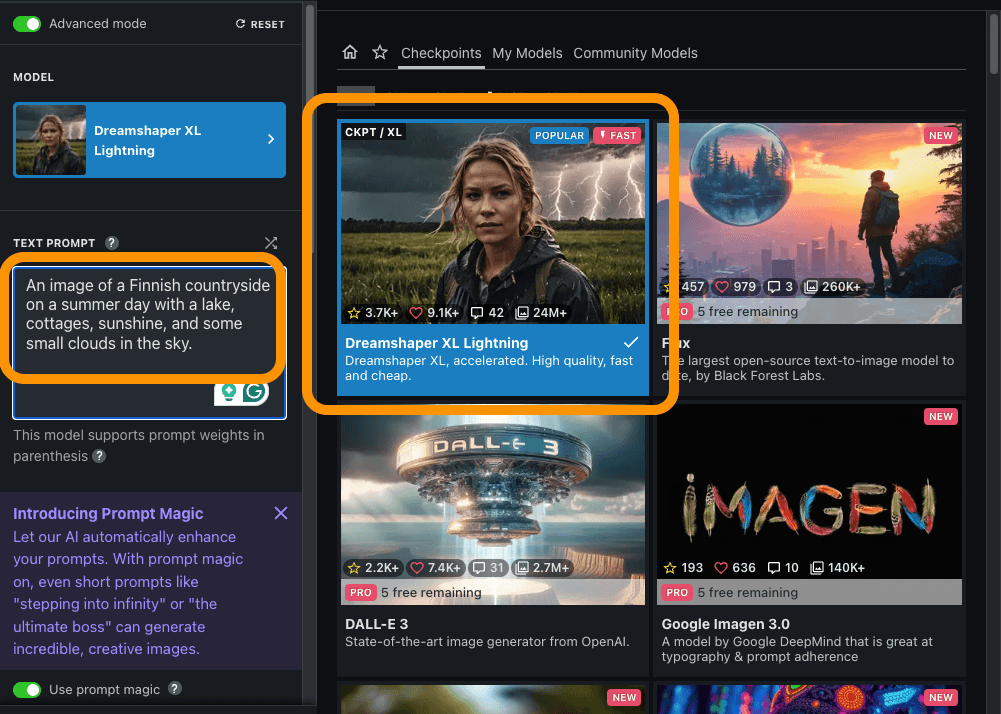Click the heart icon showing 636
1001x714 pixels.
click(x=721, y=568)
